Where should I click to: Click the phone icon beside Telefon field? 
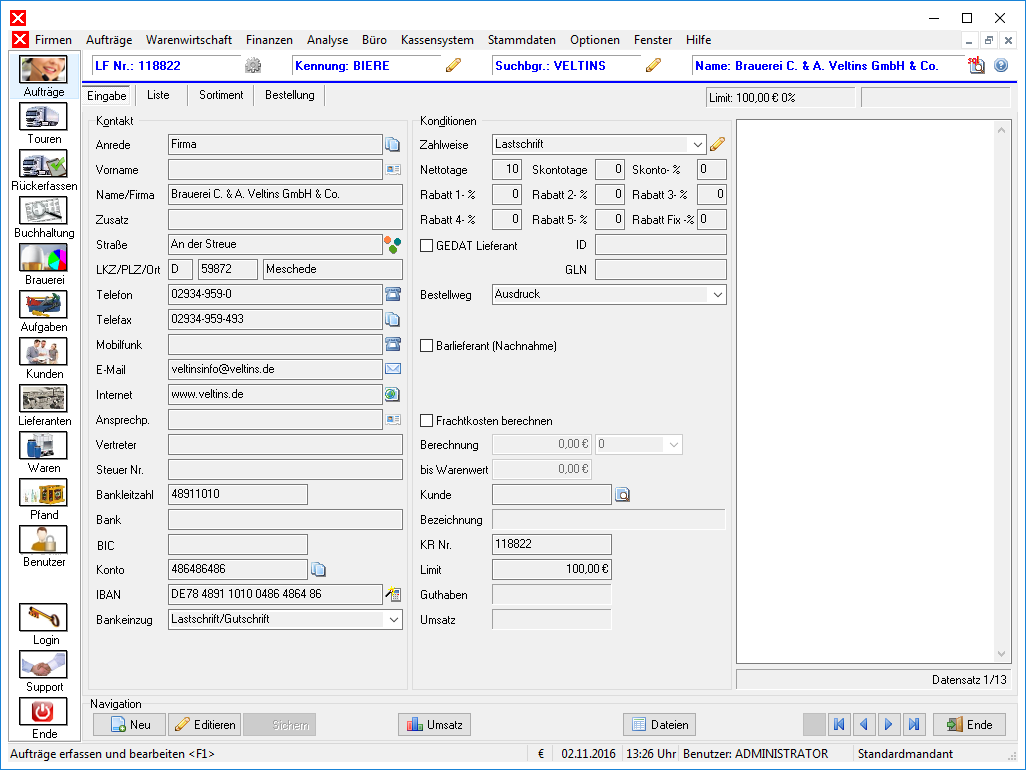393,294
